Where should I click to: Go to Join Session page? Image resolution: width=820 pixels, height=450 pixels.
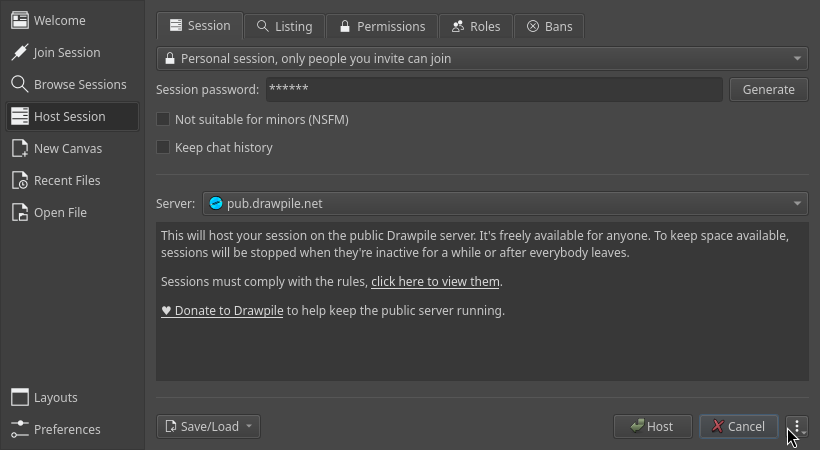66,52
